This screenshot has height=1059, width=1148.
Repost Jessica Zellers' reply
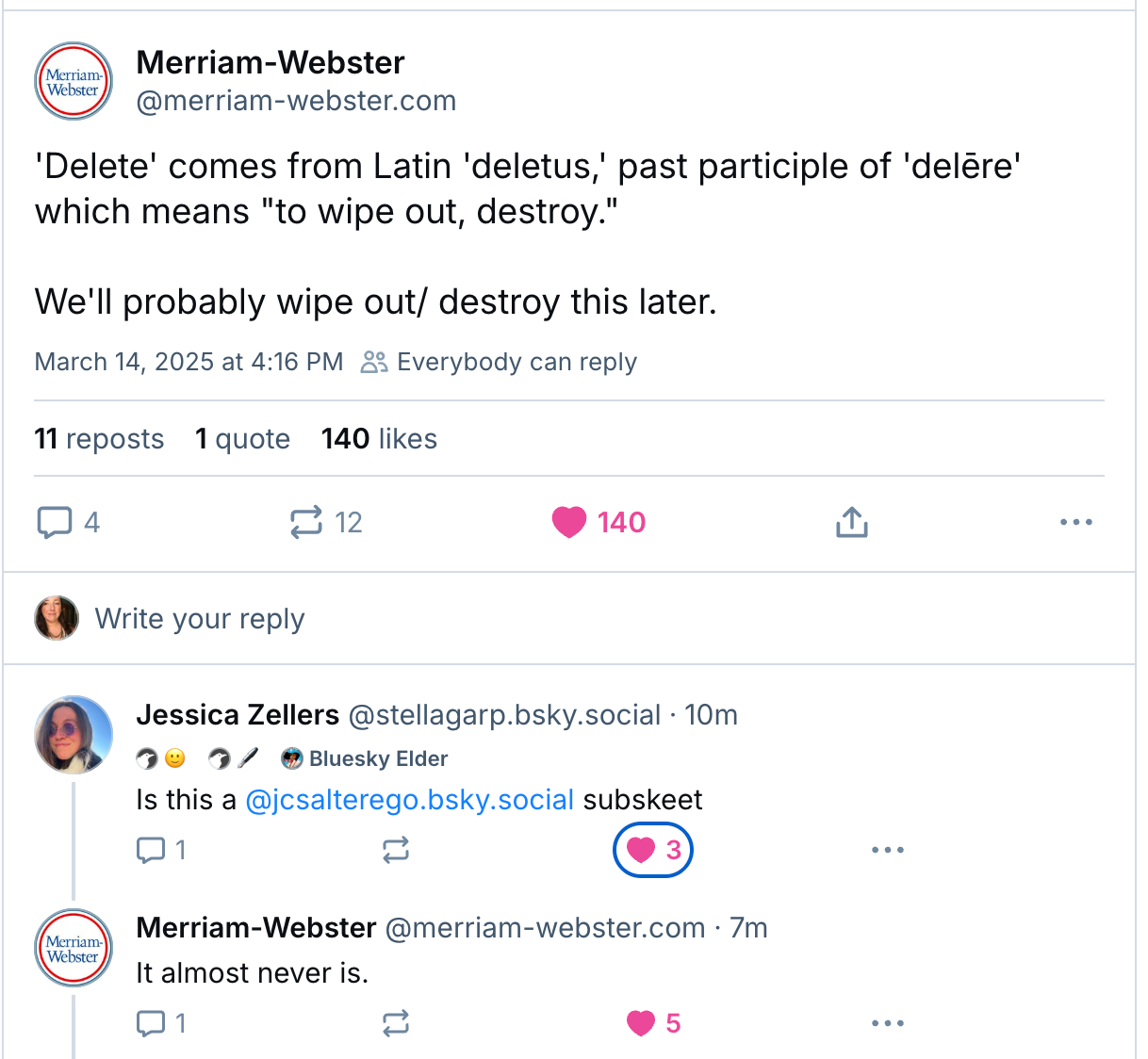396,850
